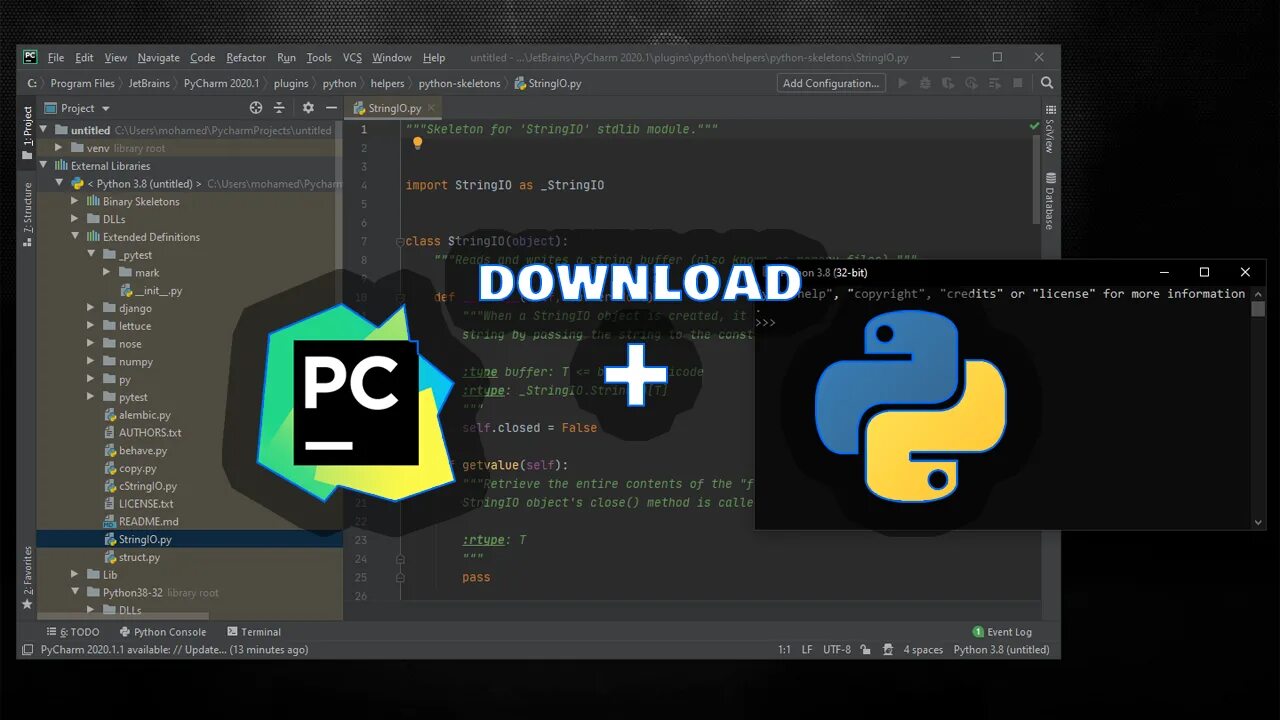Collapse Extended Definitions arrow
Image resolution: width=1280 pixels, height=720 pixels.
[x=75, y=237]
